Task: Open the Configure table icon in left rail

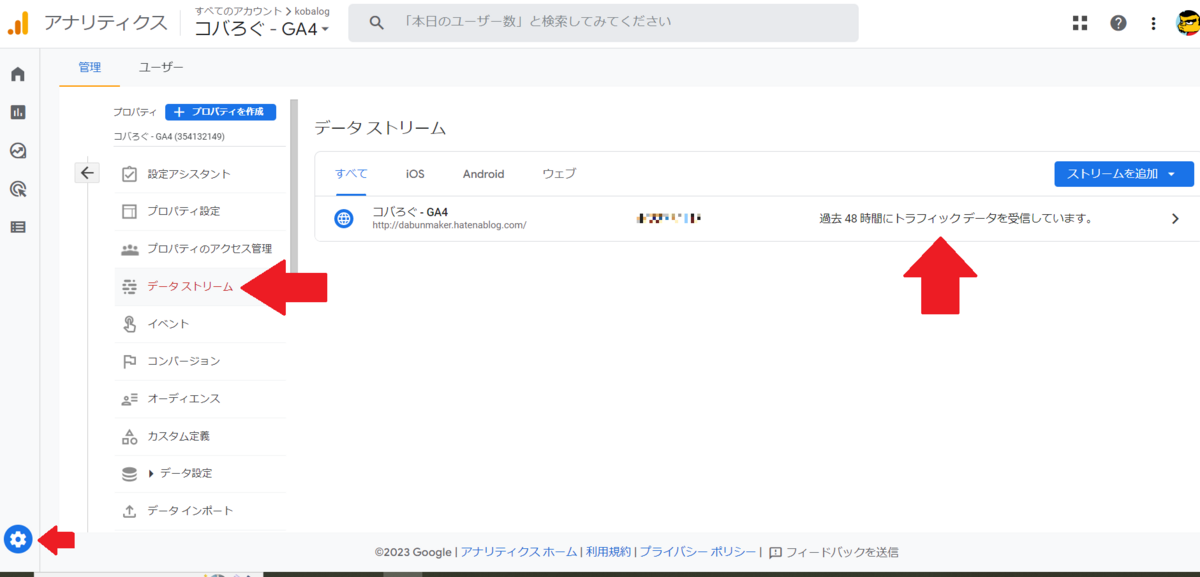Action: 18,226
